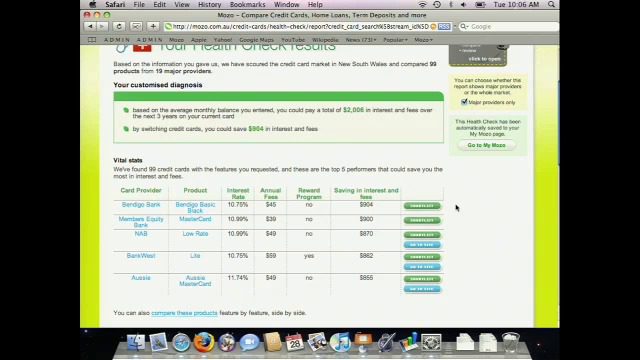Click the Web Clip scissors toolbar icon
The width and height of the screenshot is (640, 360).
click(136, 27)
